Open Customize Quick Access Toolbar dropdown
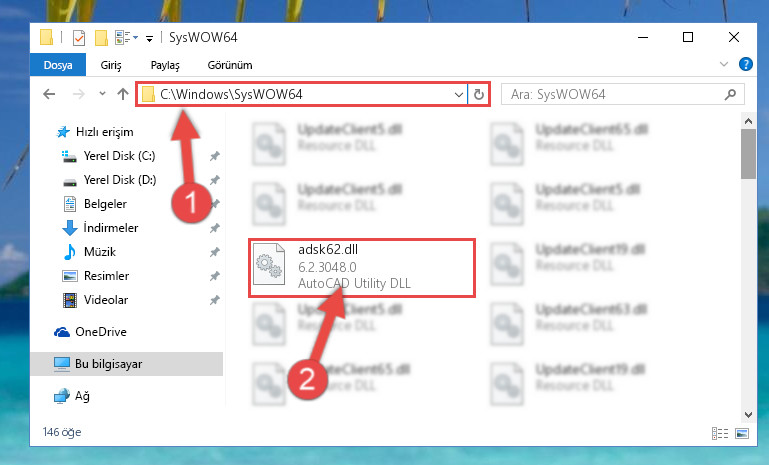The image size is (769, 465). coord(149,38)
